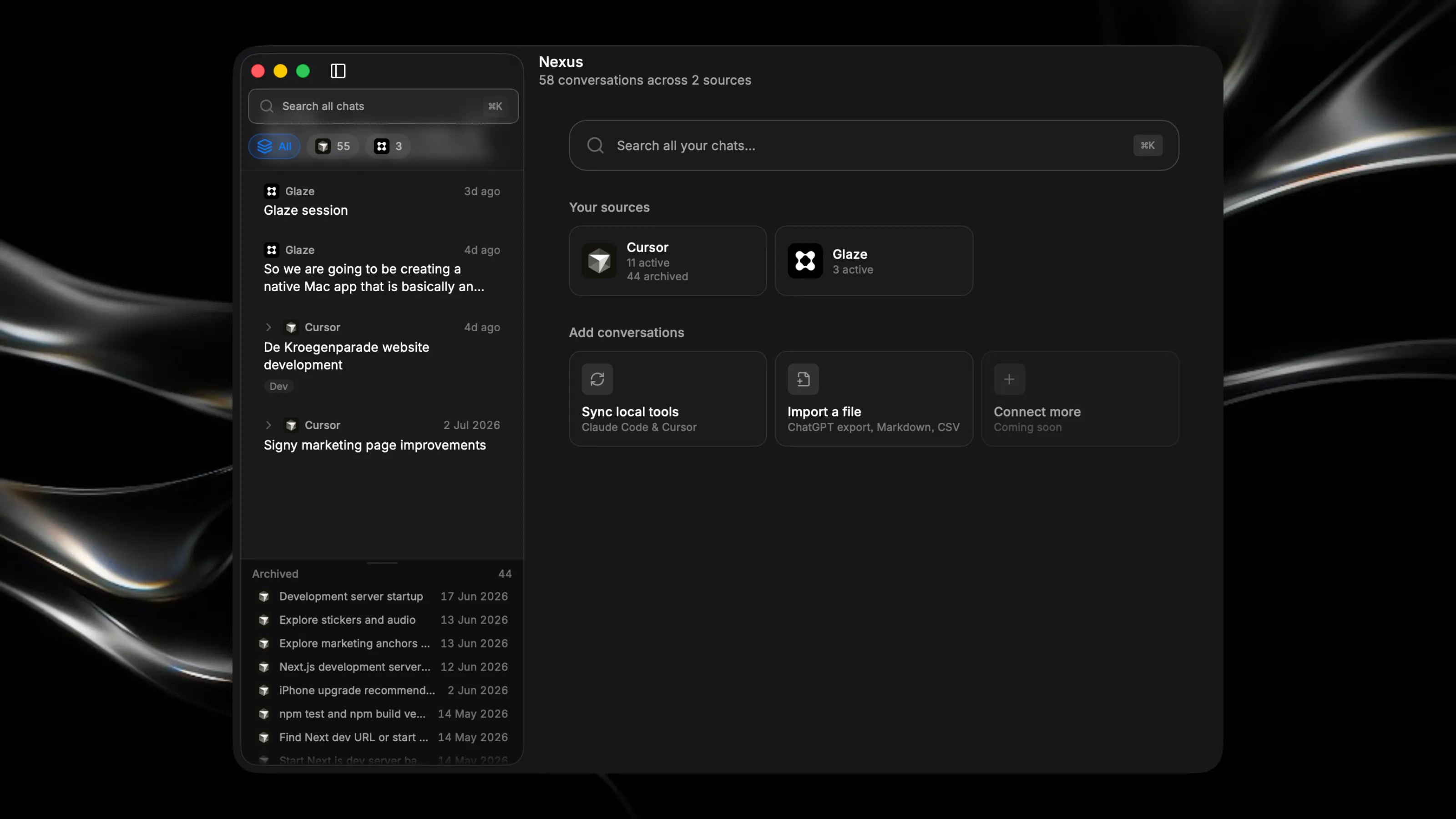Open De Kroegenparade website development chat
Screen dimensions: 1456x819
382,356
